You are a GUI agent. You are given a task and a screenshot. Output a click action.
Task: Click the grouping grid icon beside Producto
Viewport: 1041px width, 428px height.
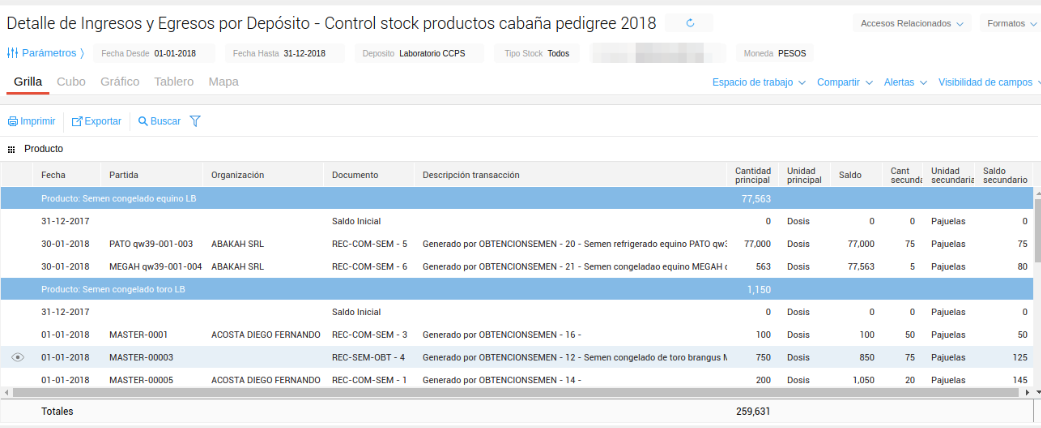pos(11,149)
